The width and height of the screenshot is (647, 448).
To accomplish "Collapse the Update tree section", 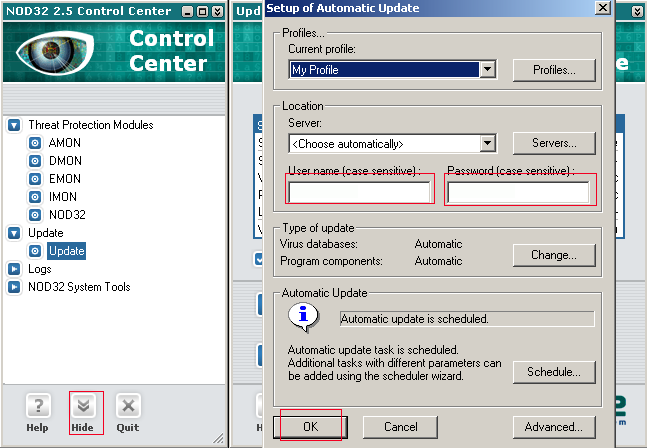I will point(14,233).
